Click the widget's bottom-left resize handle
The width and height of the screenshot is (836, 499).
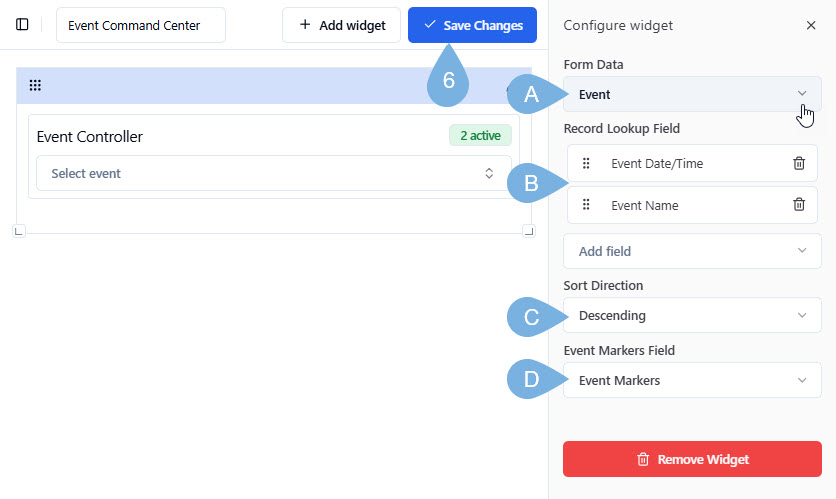pyautogui.click(x=18, y=231)
